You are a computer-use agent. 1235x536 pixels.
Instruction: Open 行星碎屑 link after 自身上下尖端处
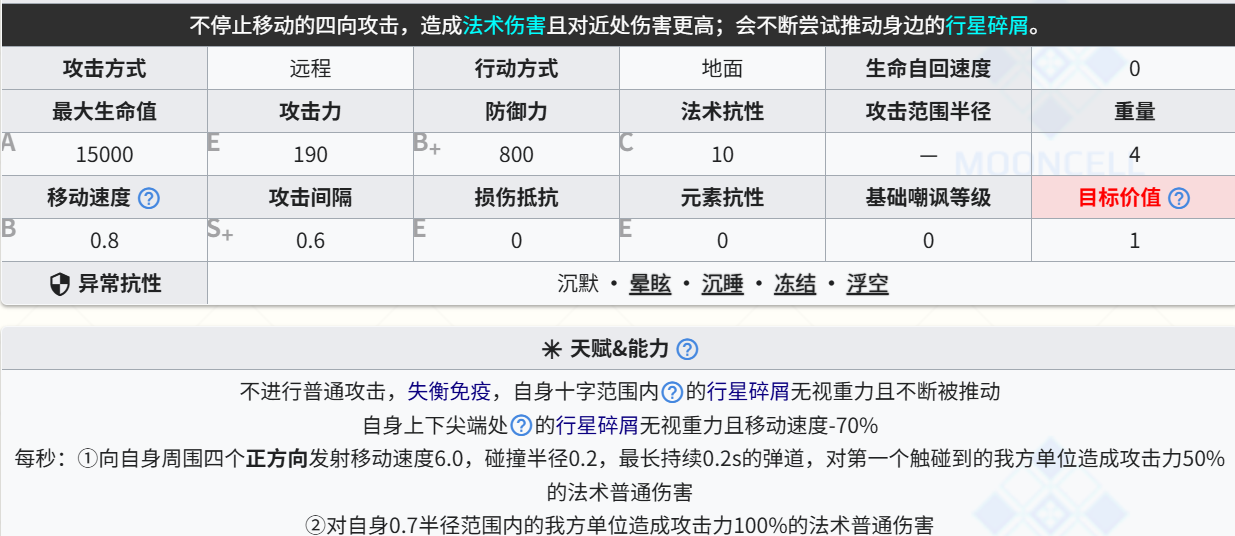point(597,426)
